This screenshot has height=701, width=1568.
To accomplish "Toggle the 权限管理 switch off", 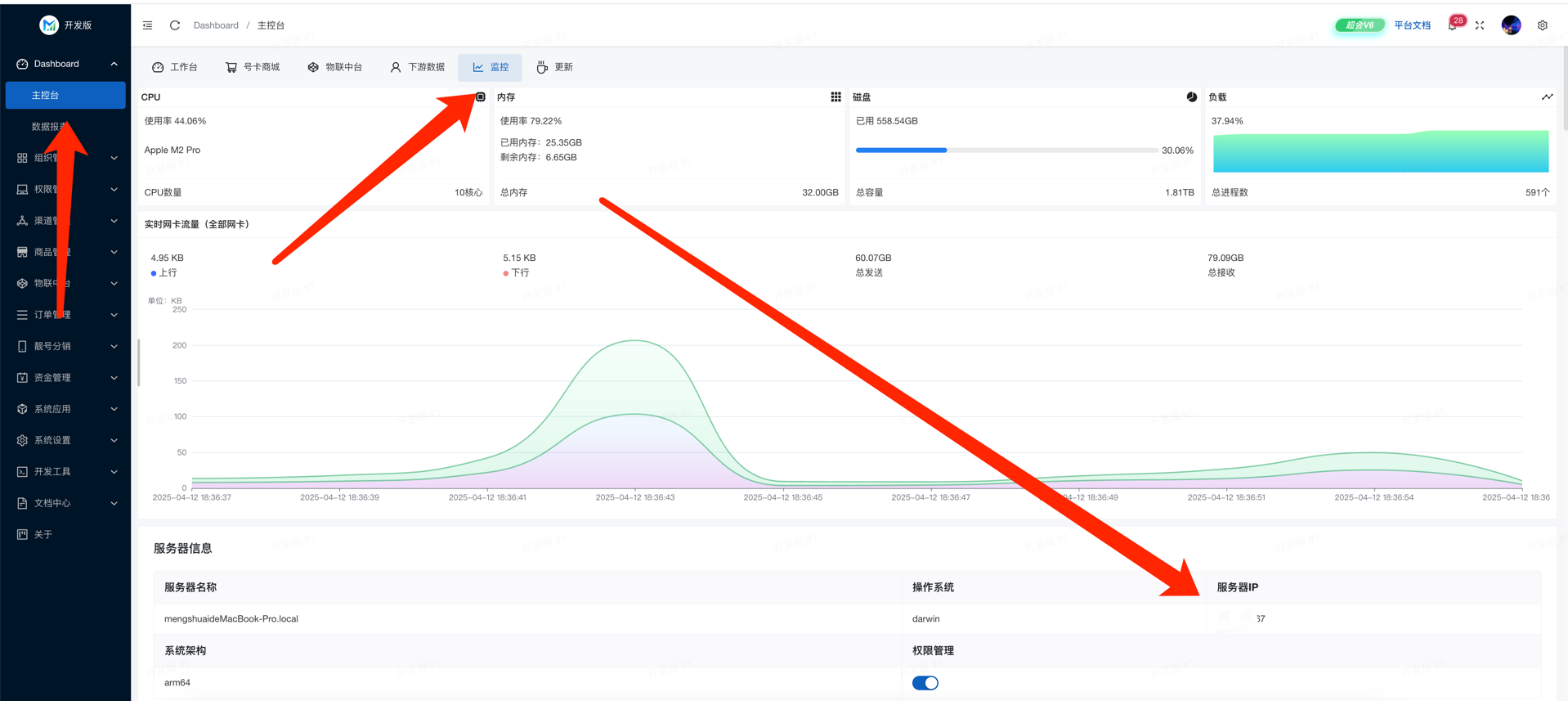I will 925,683.
